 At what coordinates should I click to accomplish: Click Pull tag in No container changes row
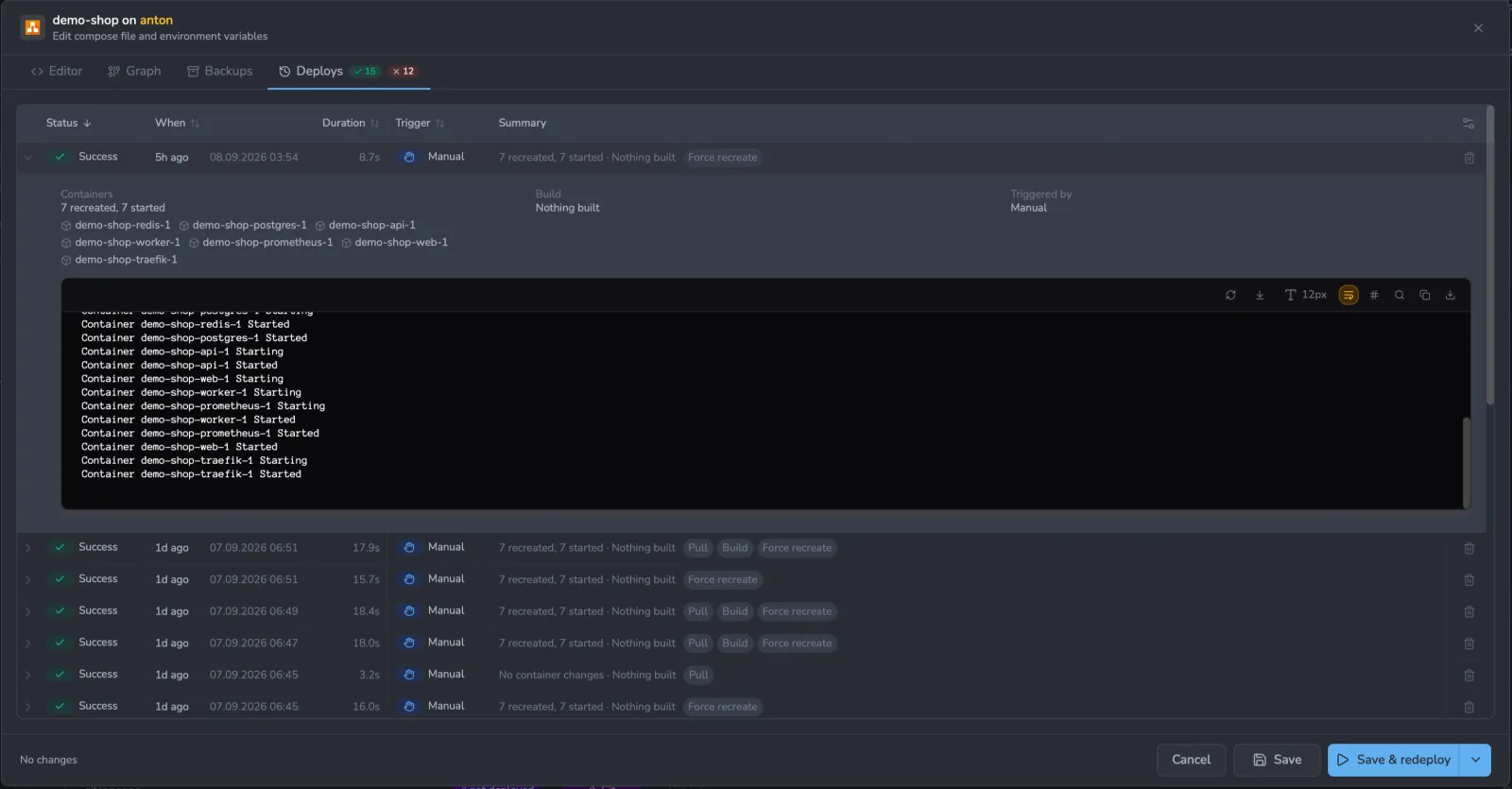coord(698,675)
